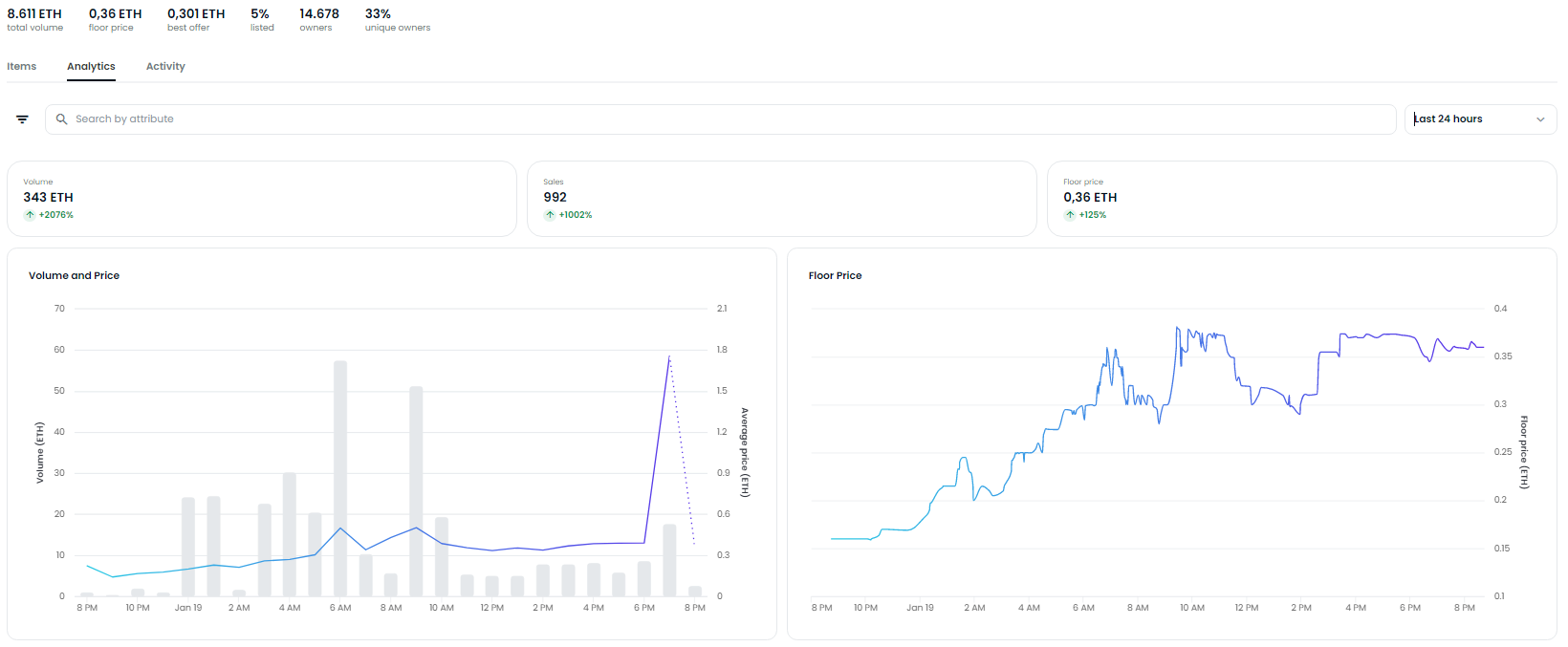Click the tallest volume bar at 6 AM
This screenshot has width=1568, height=647.
point(340,478)
